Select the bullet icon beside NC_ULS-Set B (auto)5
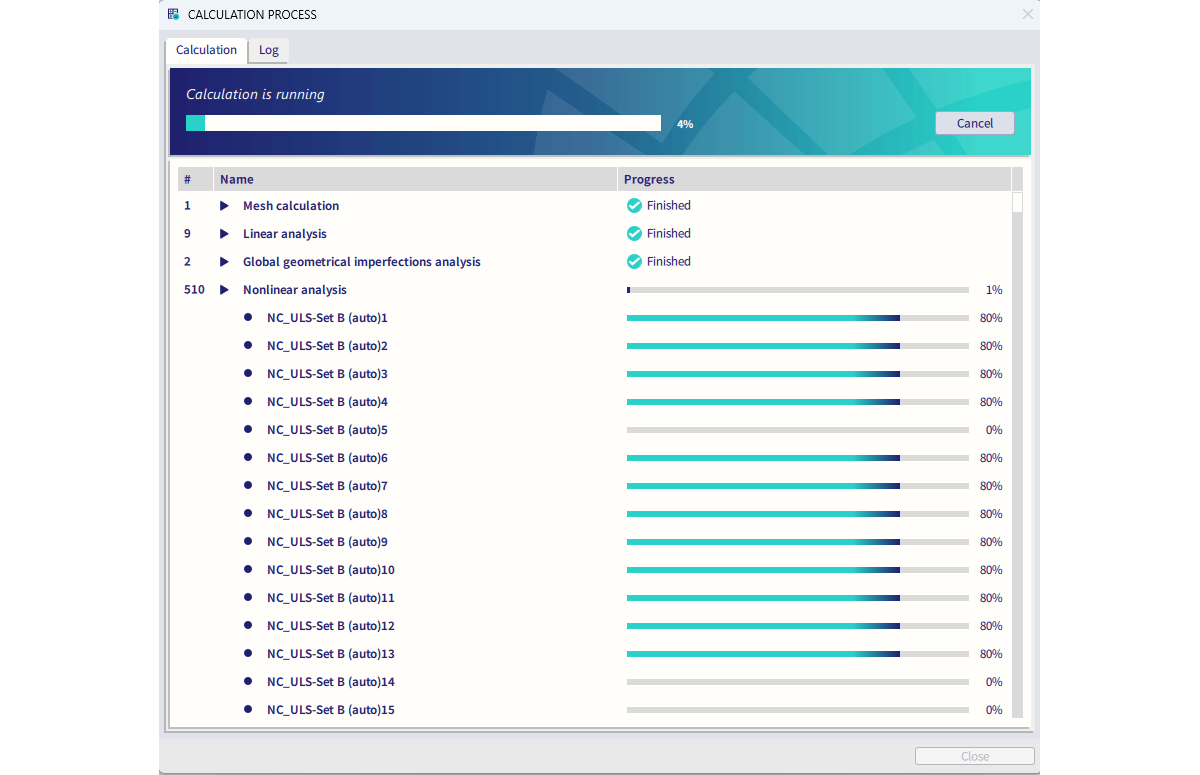Image resolution: width=1200 pixels, height=775 pixels. [x=247, y=429]
